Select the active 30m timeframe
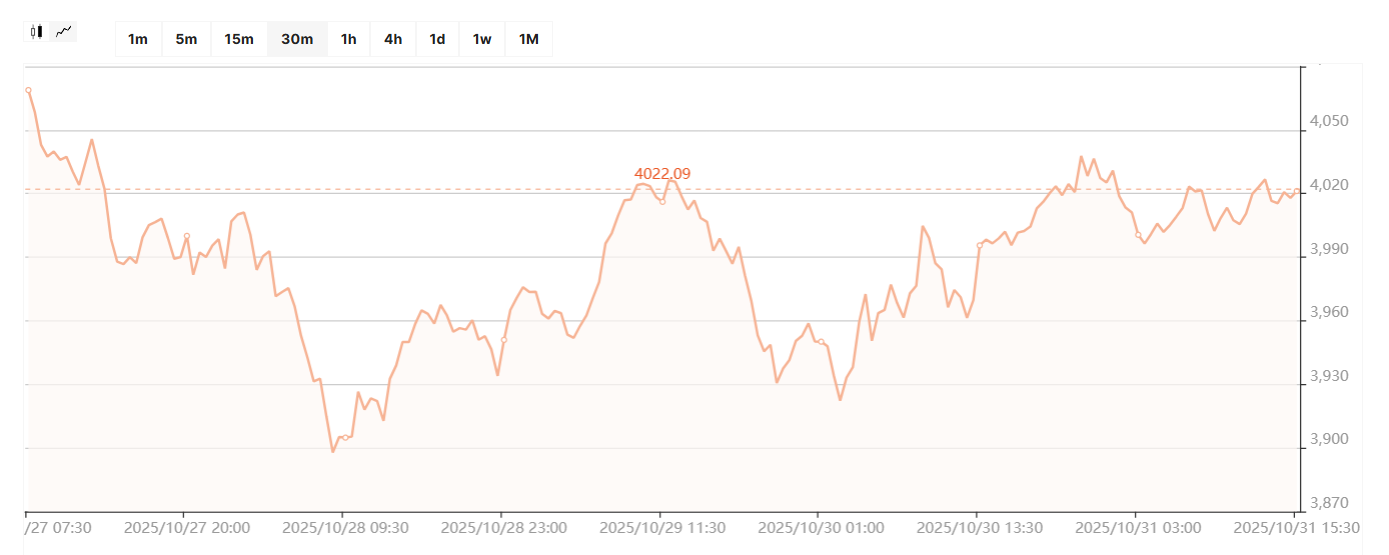1389x555 pixels. click(297, 39)
